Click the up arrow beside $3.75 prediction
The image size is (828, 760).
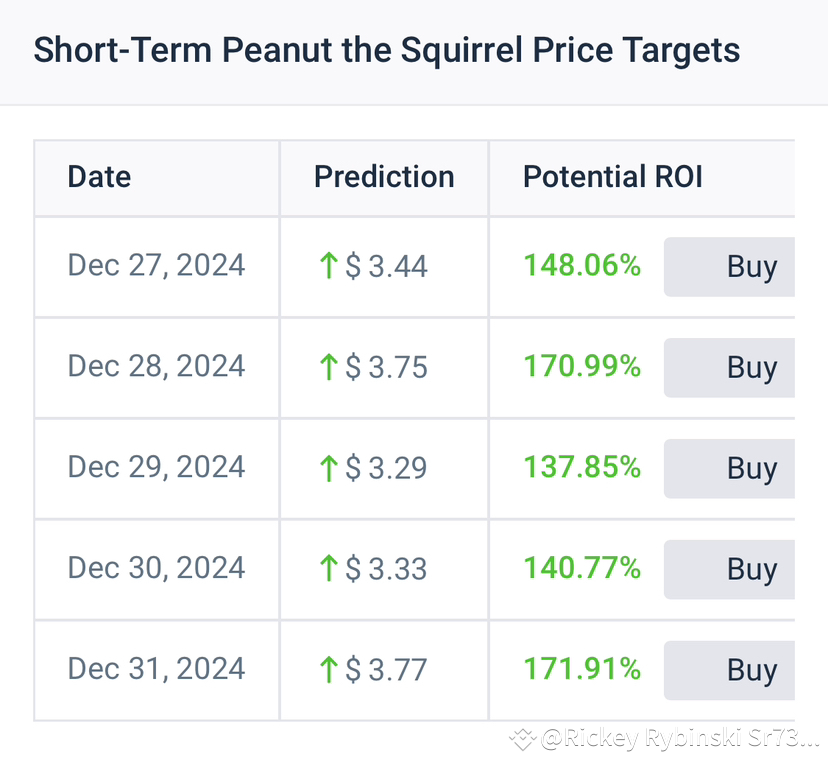(327, 367)
